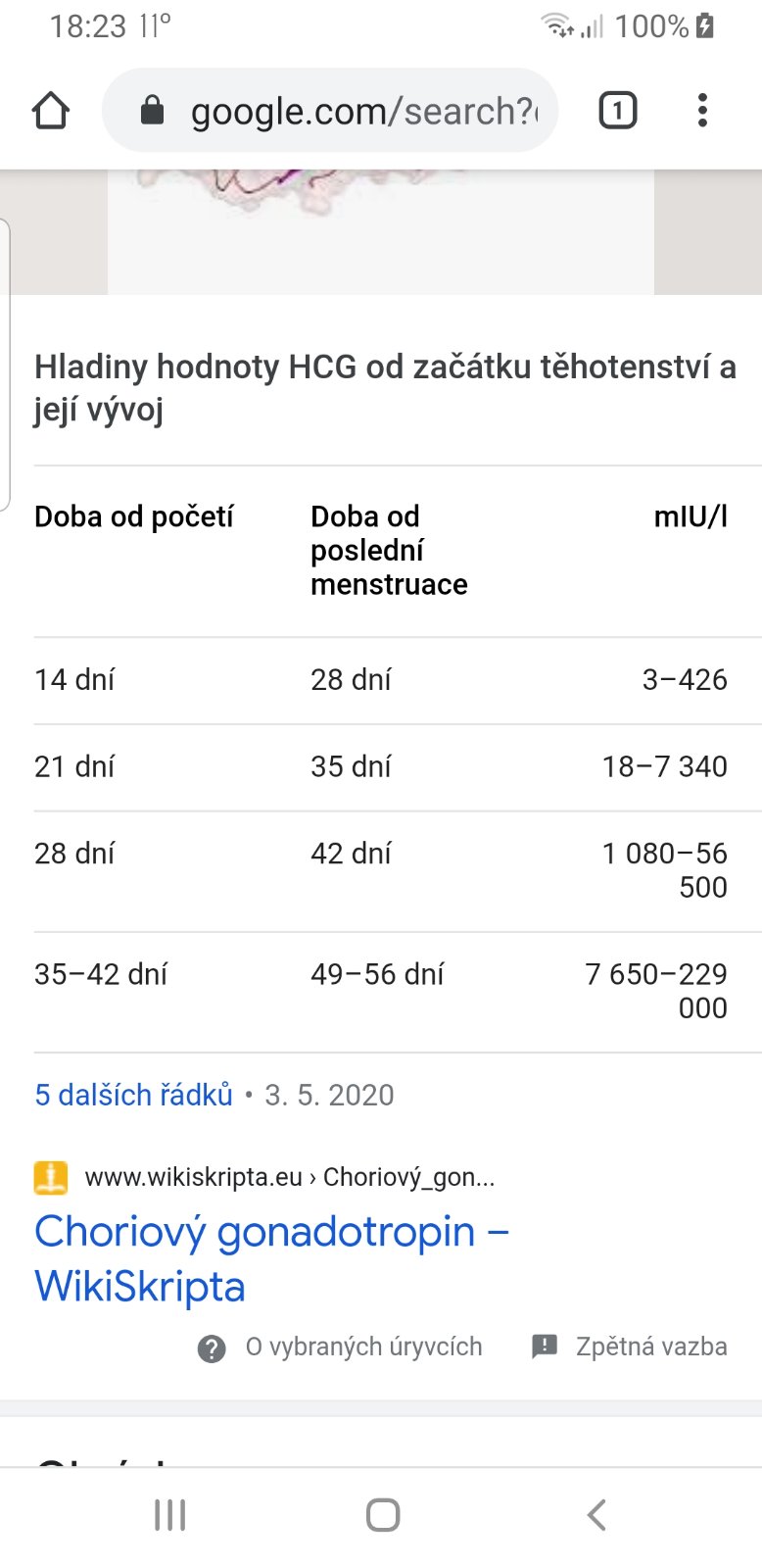Tap the battery indicator in status bar

705,26
